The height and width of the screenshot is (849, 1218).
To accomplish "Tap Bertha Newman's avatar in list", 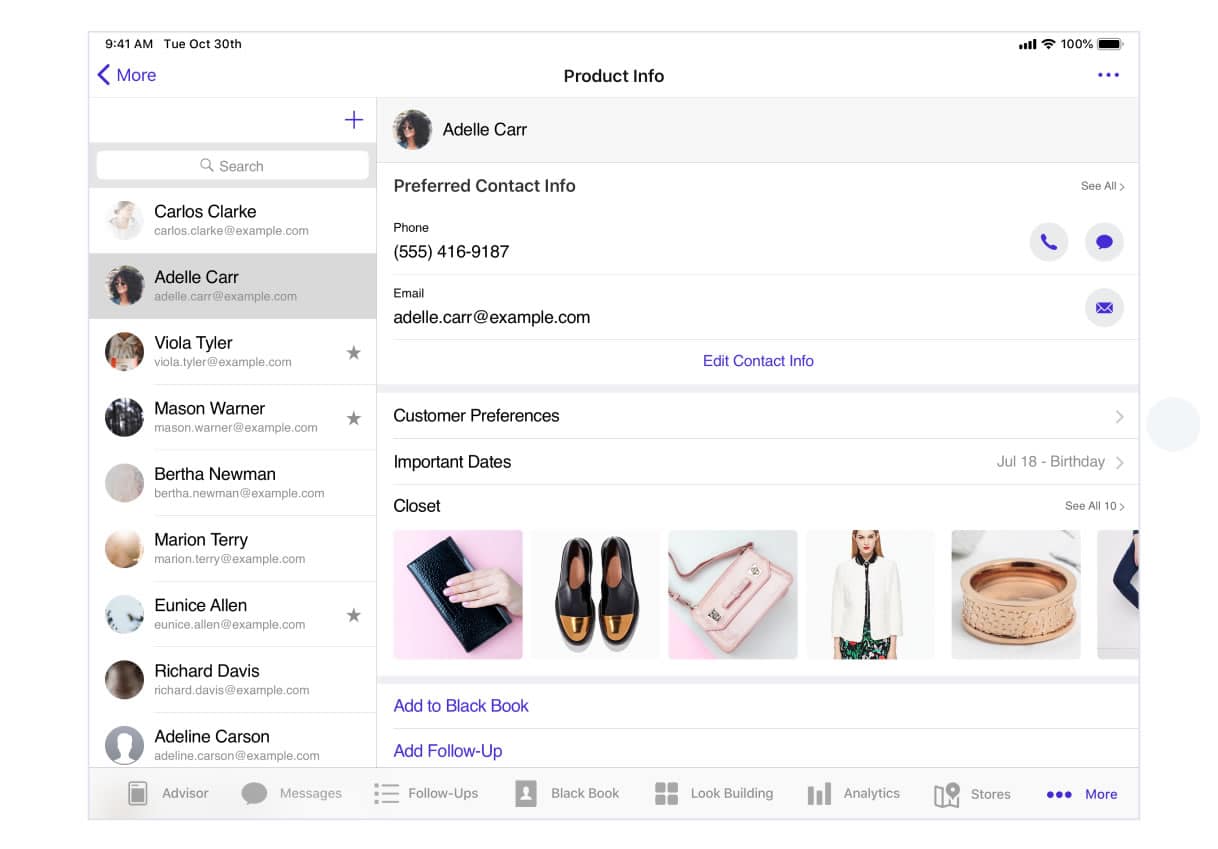I will pos(124,483).
